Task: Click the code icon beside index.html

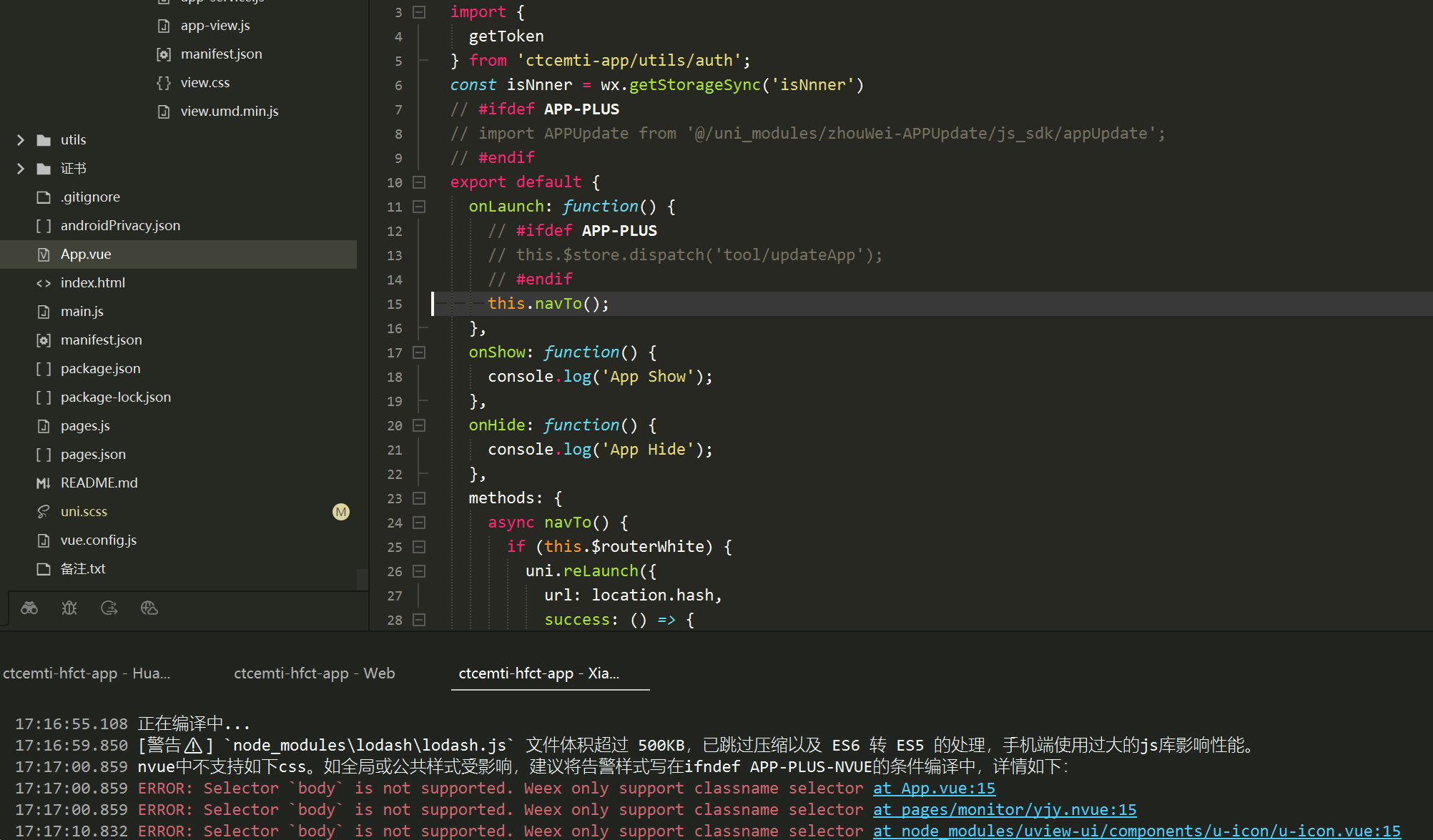Action: click(x=43, y=282)
